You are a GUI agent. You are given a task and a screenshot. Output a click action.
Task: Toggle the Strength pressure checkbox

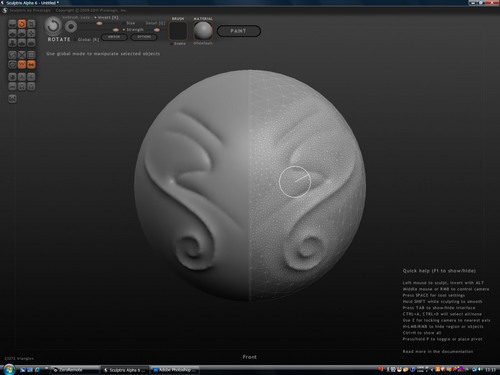[133, 30]
